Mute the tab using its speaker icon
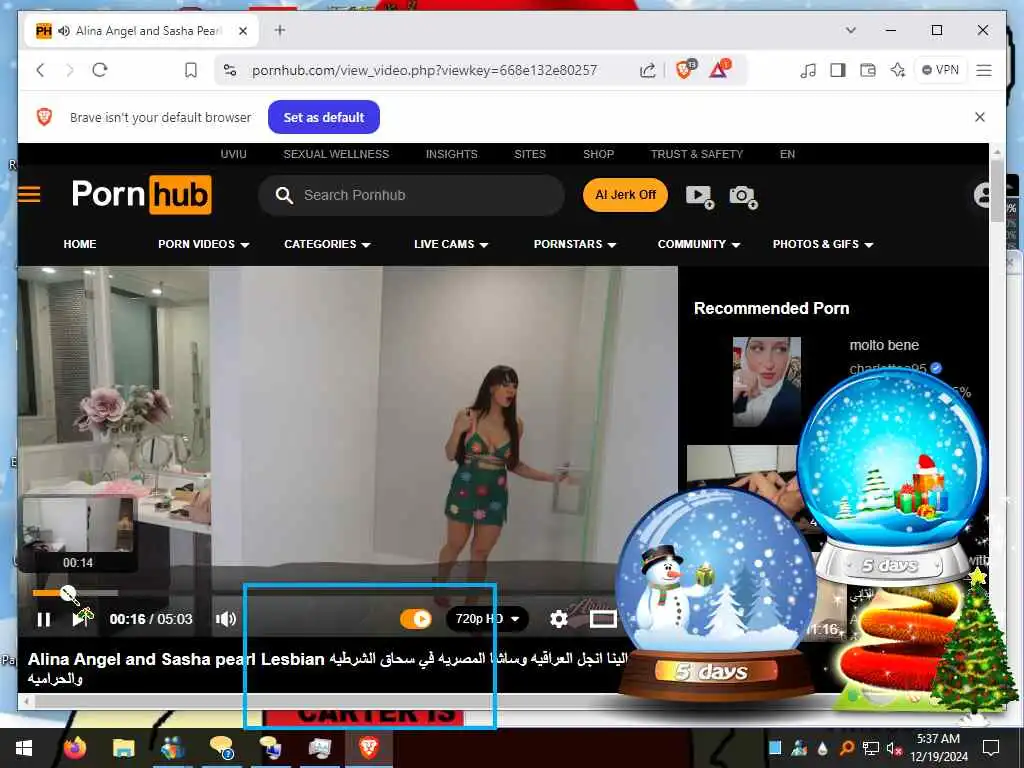Viewport: 1024px width, 768px height. click(x=64, y=31)
